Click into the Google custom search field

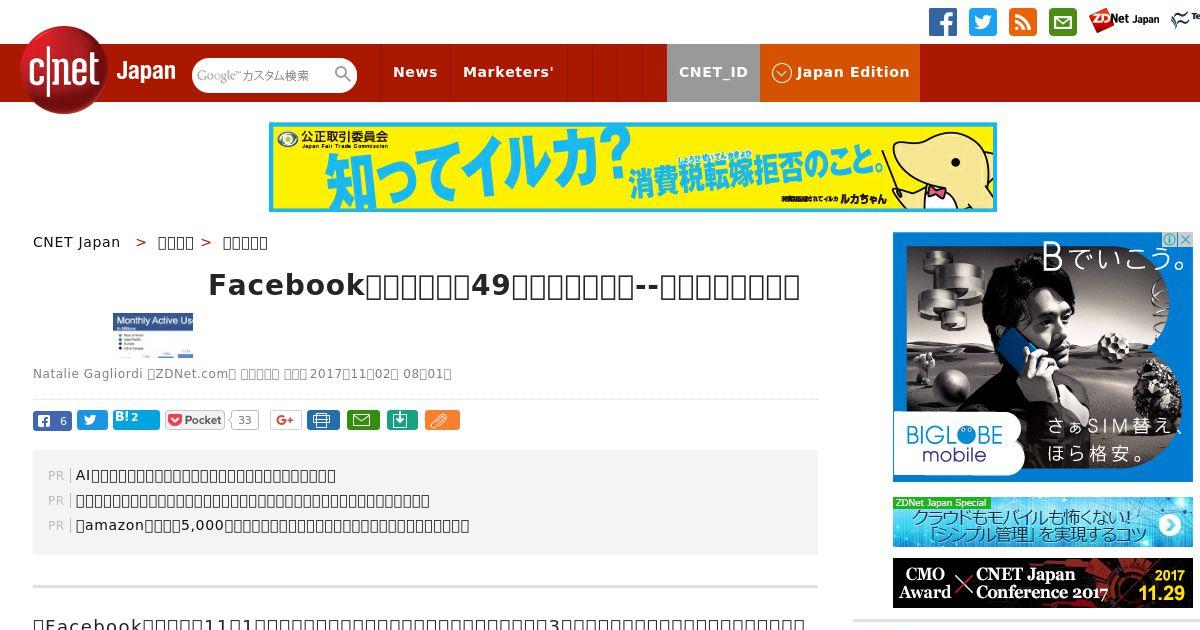coord(262,75)
